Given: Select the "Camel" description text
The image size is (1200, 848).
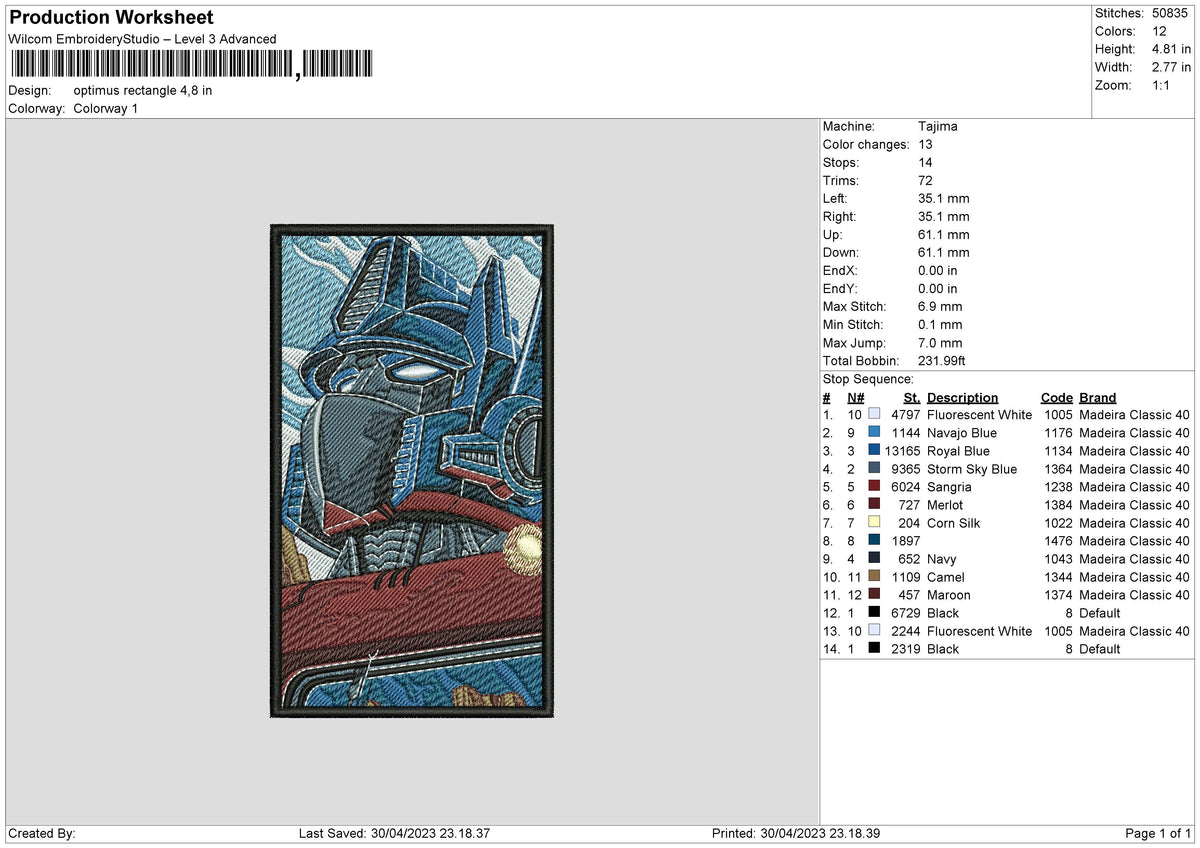Looking at the screenshot, I should [x=946, y=577].
